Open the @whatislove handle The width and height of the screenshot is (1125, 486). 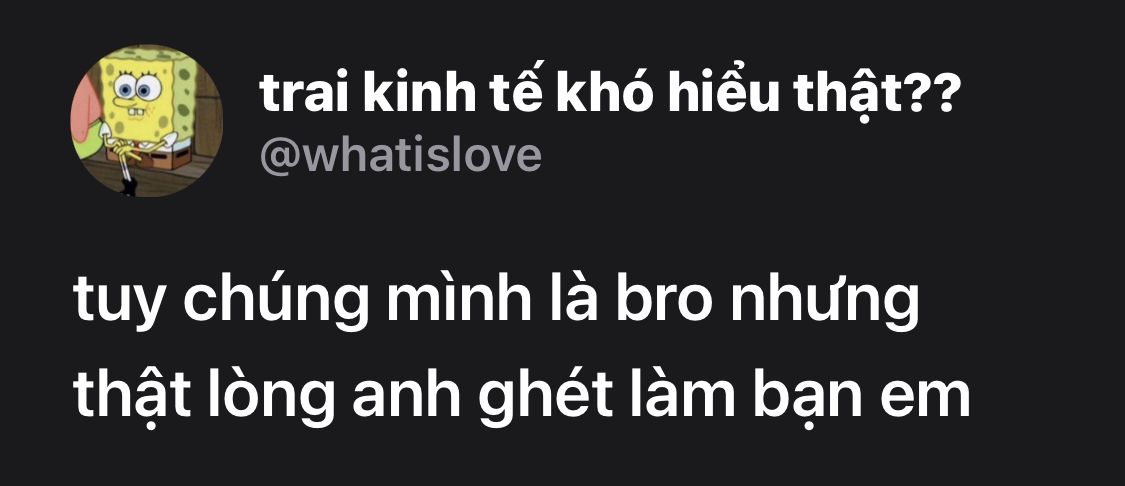coord(400,154)
